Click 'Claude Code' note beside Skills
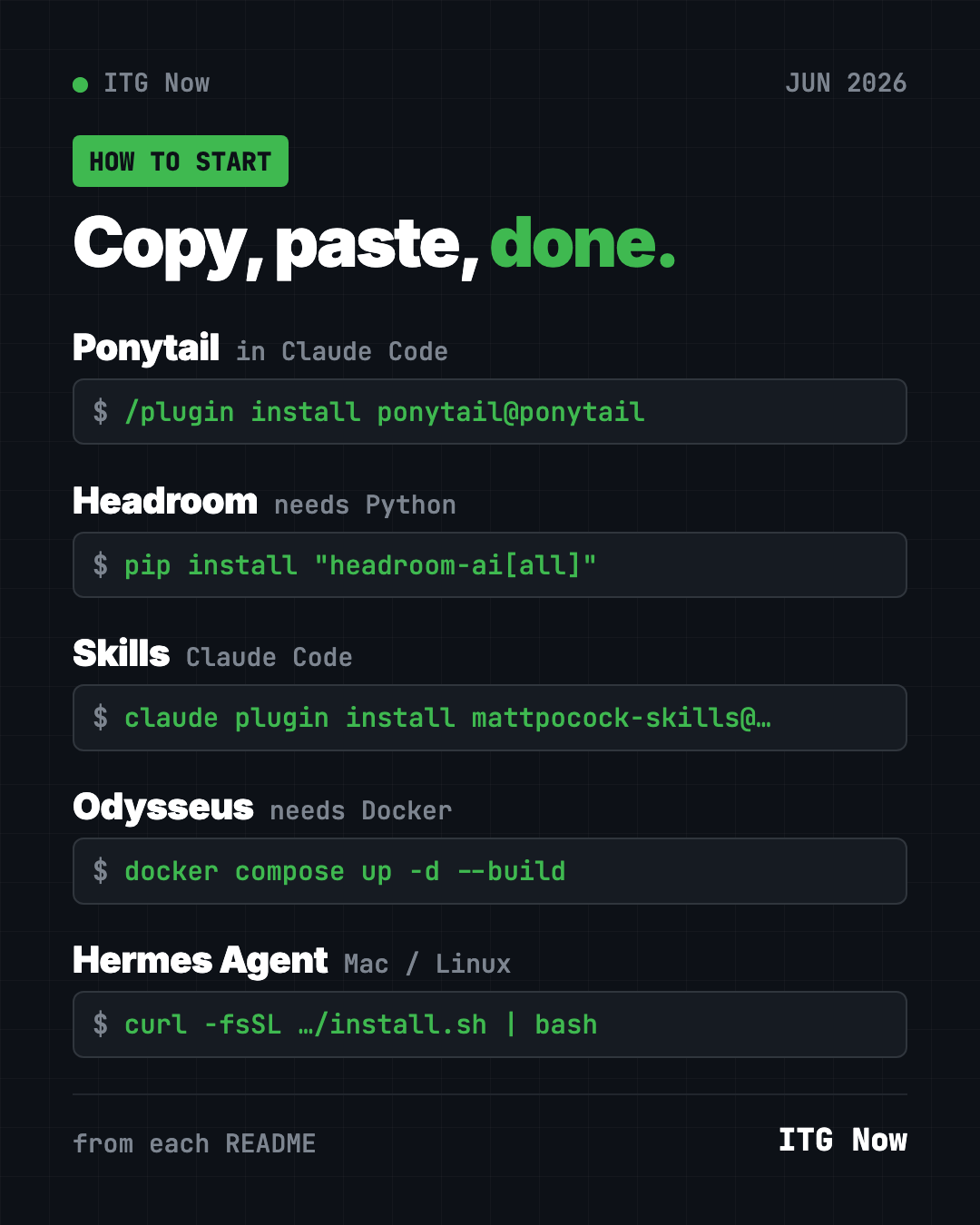 [269, 658]
